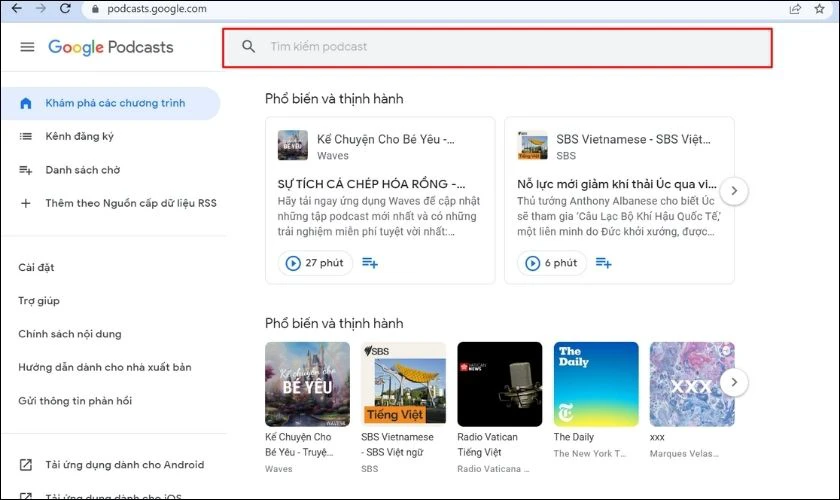This screenshot has height=500, width=840.
Task: Click Gửi thông tin phản hồi
Action: coord(75,401)
